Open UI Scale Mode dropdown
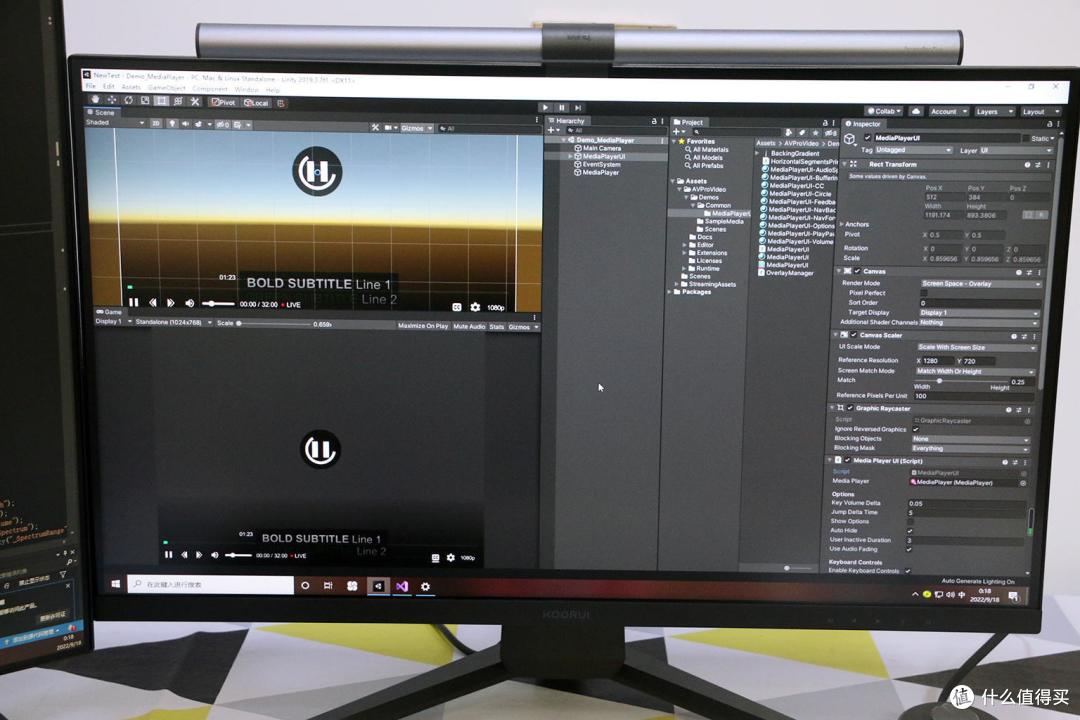Viewport: 1080px width, 720px height. (x=975, y=347)
